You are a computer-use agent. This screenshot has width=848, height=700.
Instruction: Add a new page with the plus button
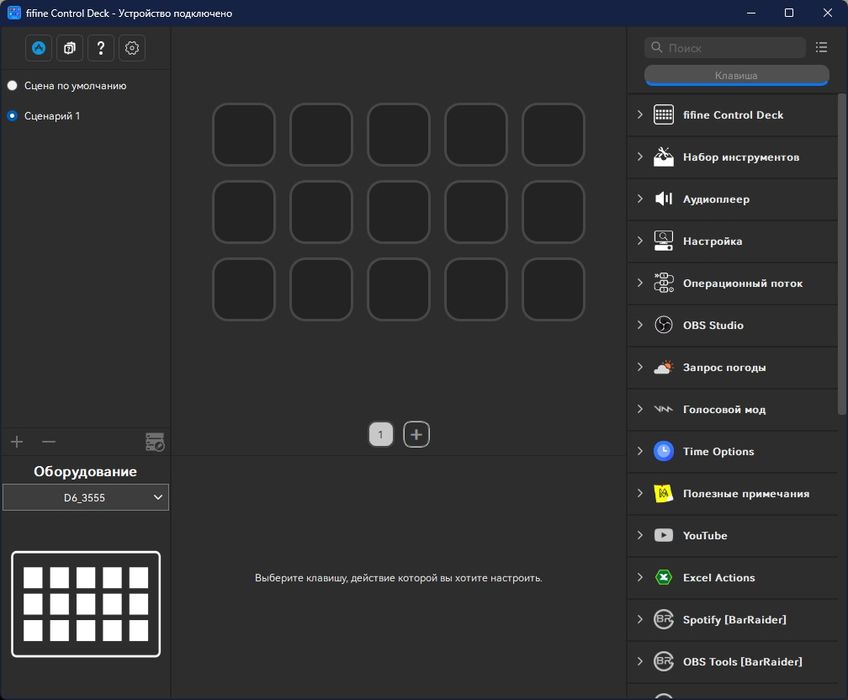(x=417, y=434)
